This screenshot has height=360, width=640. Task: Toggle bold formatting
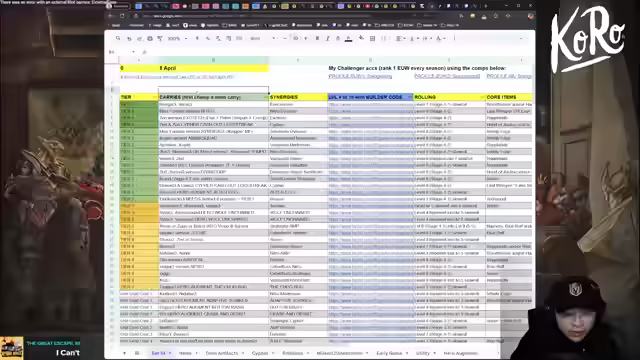317,38
